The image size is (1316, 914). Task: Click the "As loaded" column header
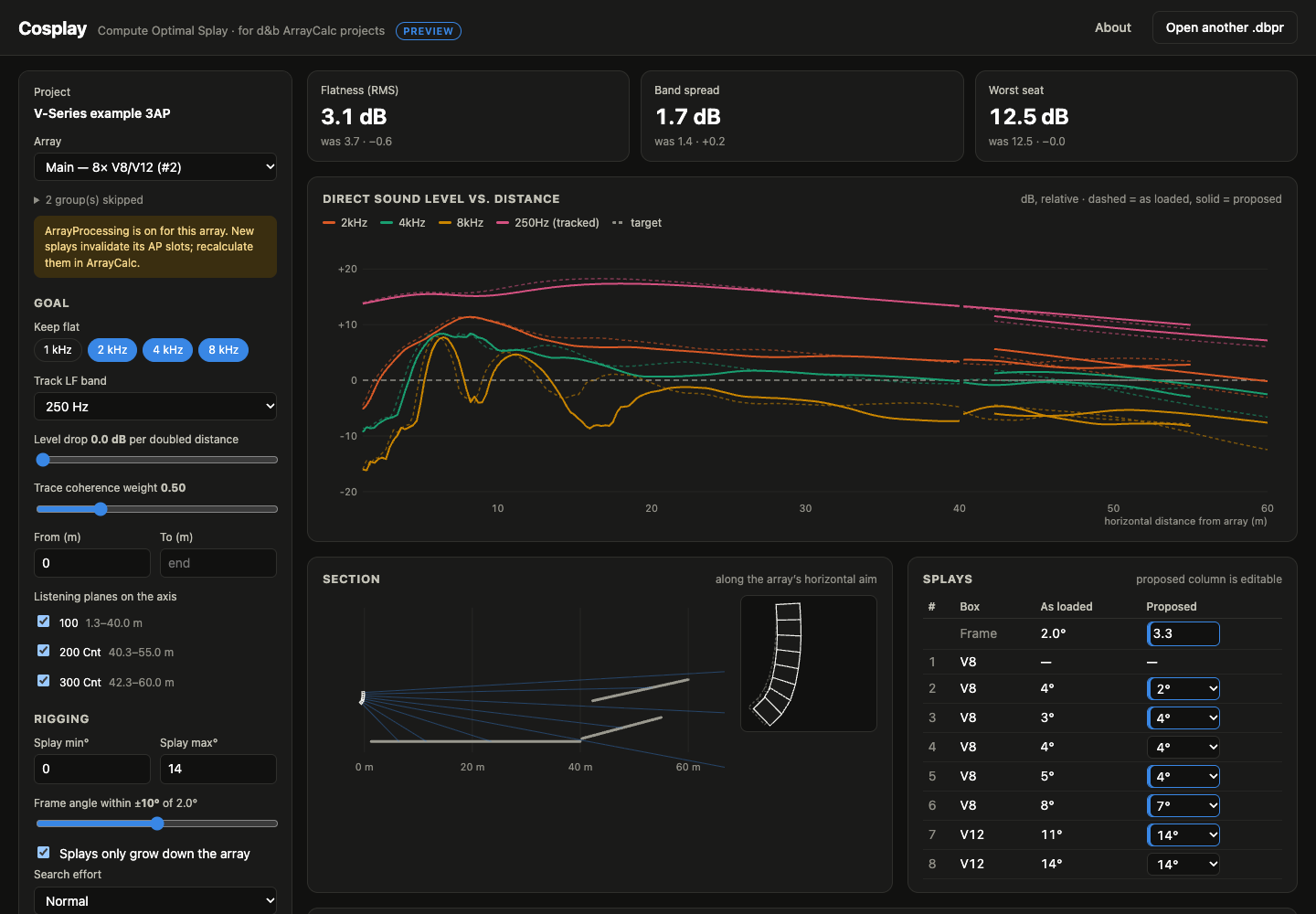click(1067, 607)
